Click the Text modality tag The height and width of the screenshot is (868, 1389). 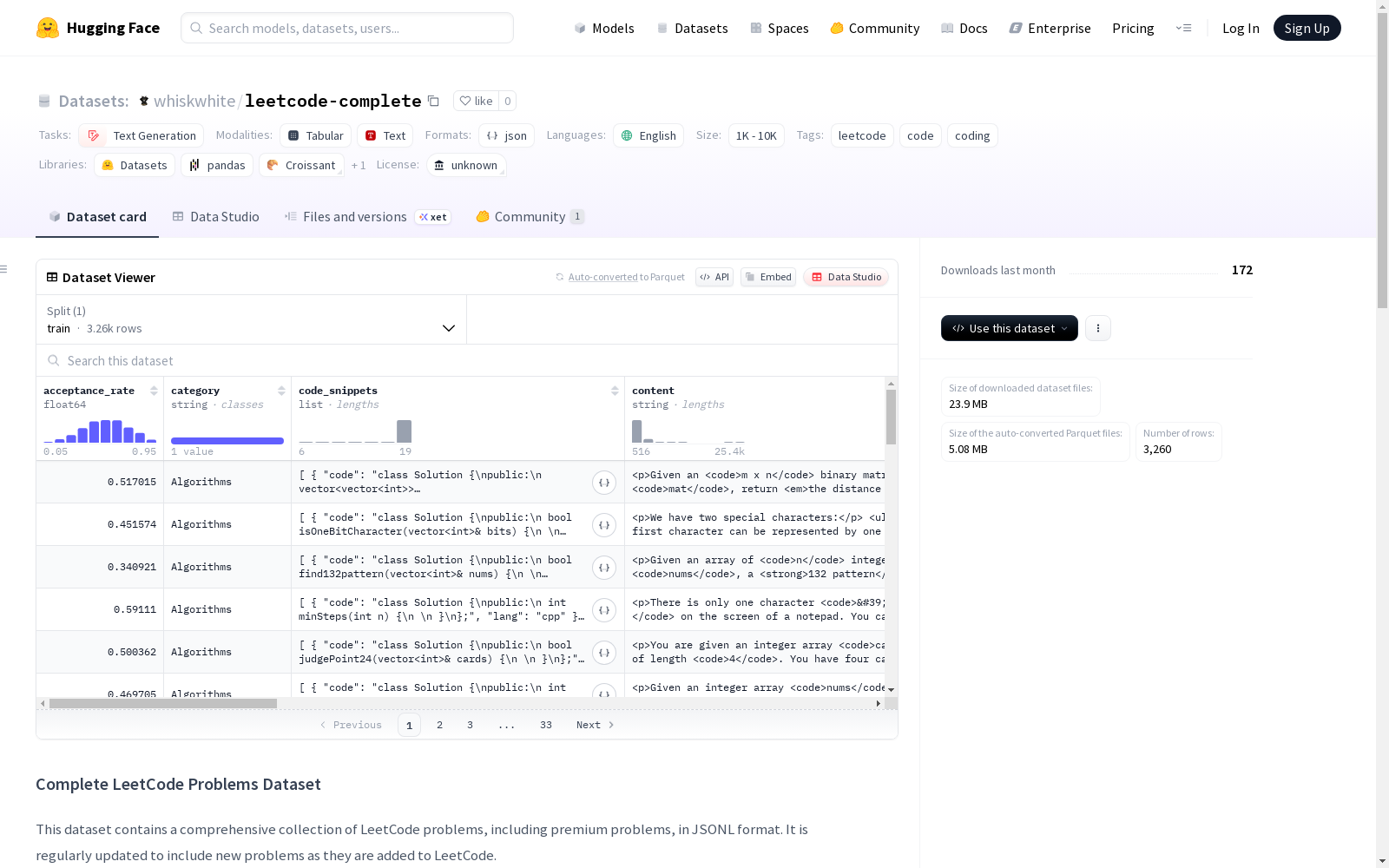point(385,135)
